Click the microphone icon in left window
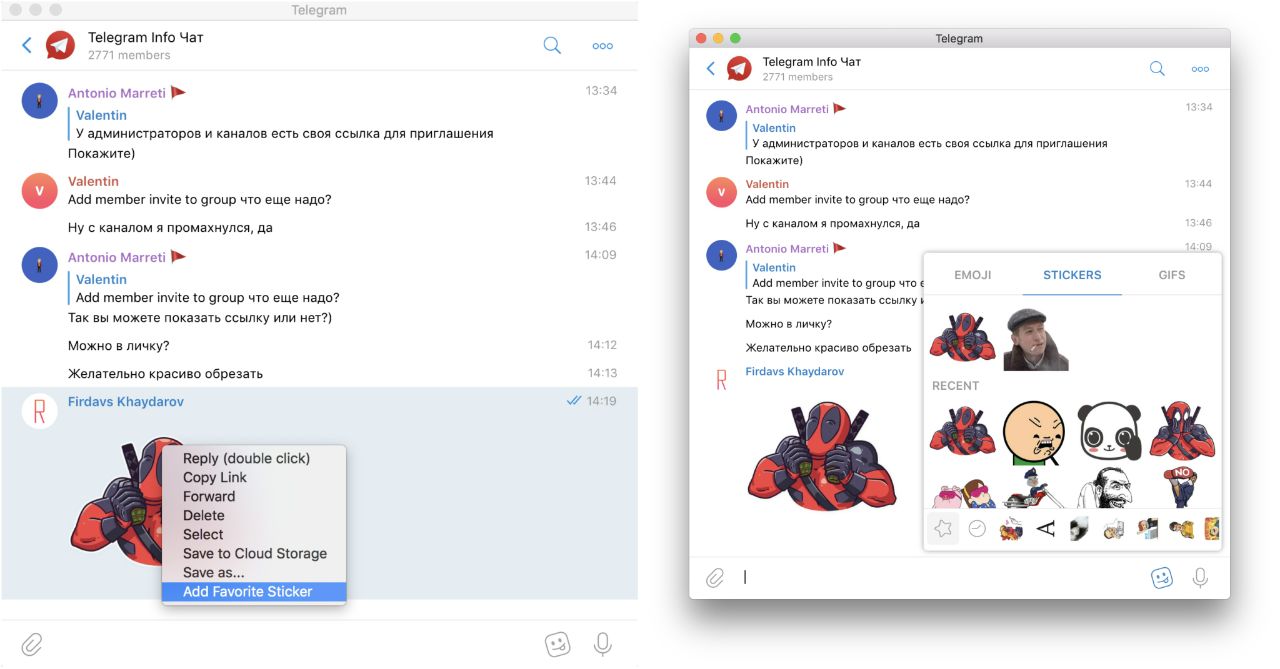 pos(602,643)
